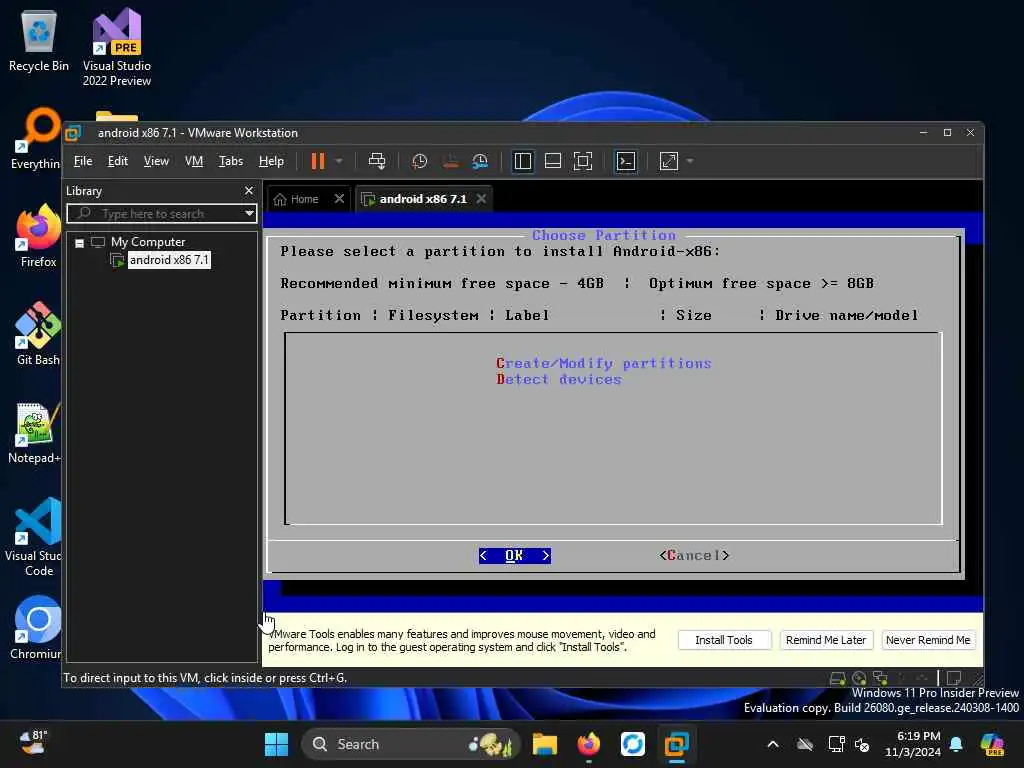Take a snapshot of this VM
The image size is (1024, 768).
pos(419,161)
